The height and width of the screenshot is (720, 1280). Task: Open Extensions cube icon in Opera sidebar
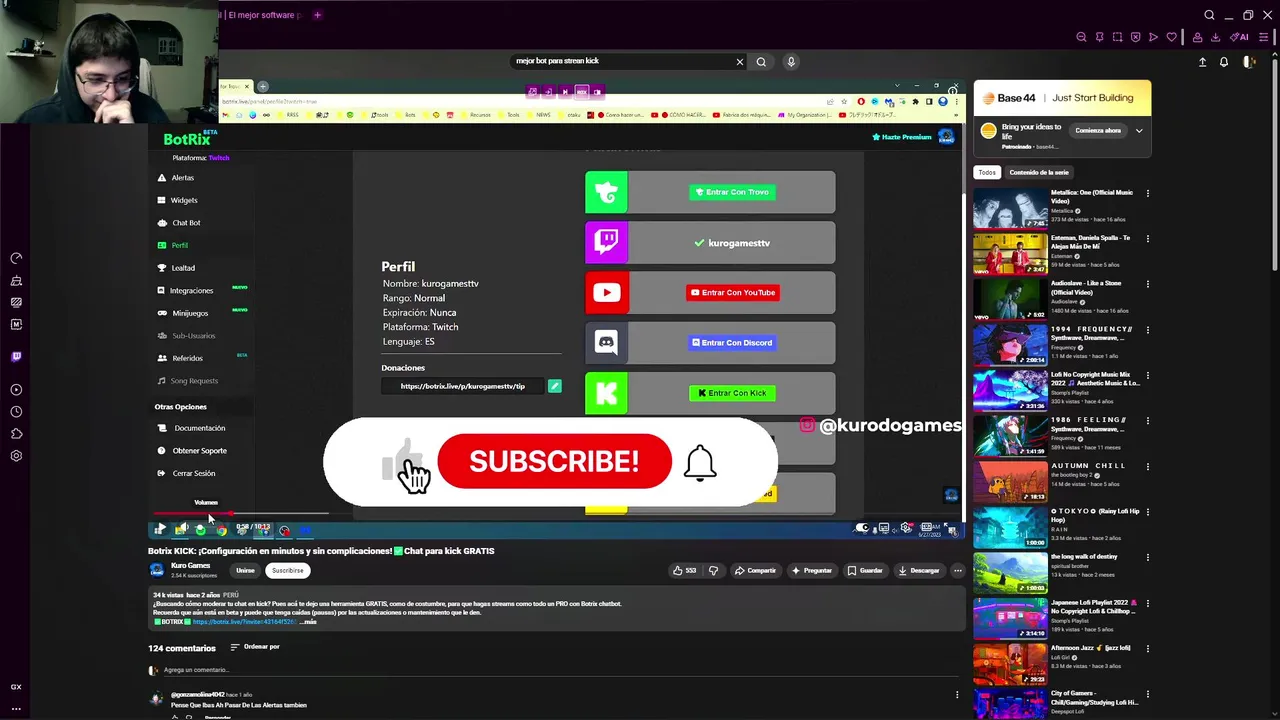(16, 434)
